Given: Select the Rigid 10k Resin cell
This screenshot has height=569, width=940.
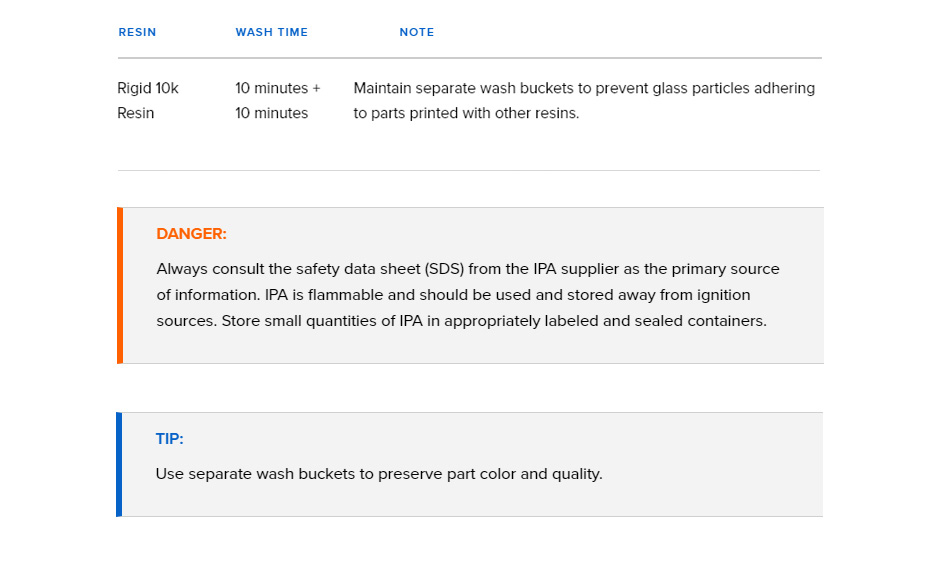Looking at the screenshot, I should pyautogui.click(x=147, y=101).
